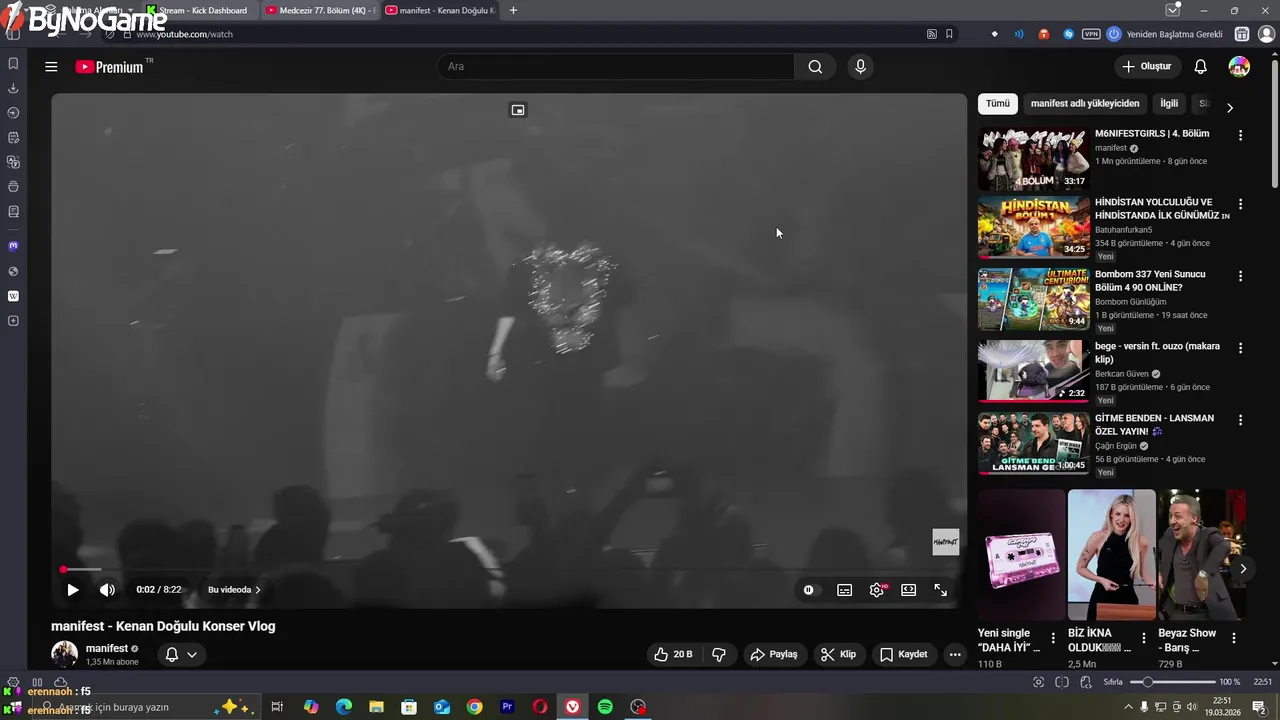This screenshot has height=720, width=1280.
Task: Open player settings gear
Action: [x=877, y=590]
